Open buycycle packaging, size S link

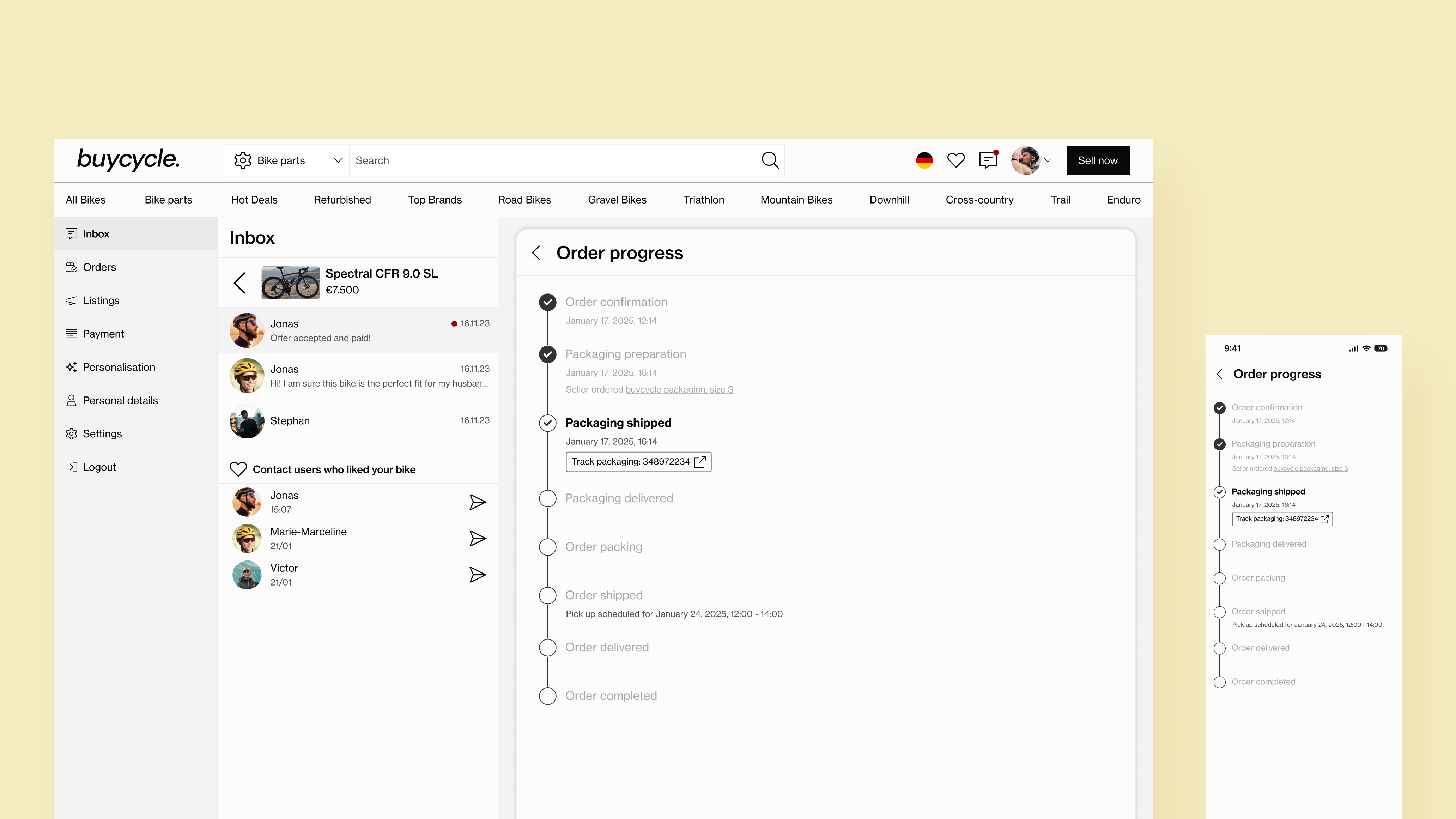[679, 389]
